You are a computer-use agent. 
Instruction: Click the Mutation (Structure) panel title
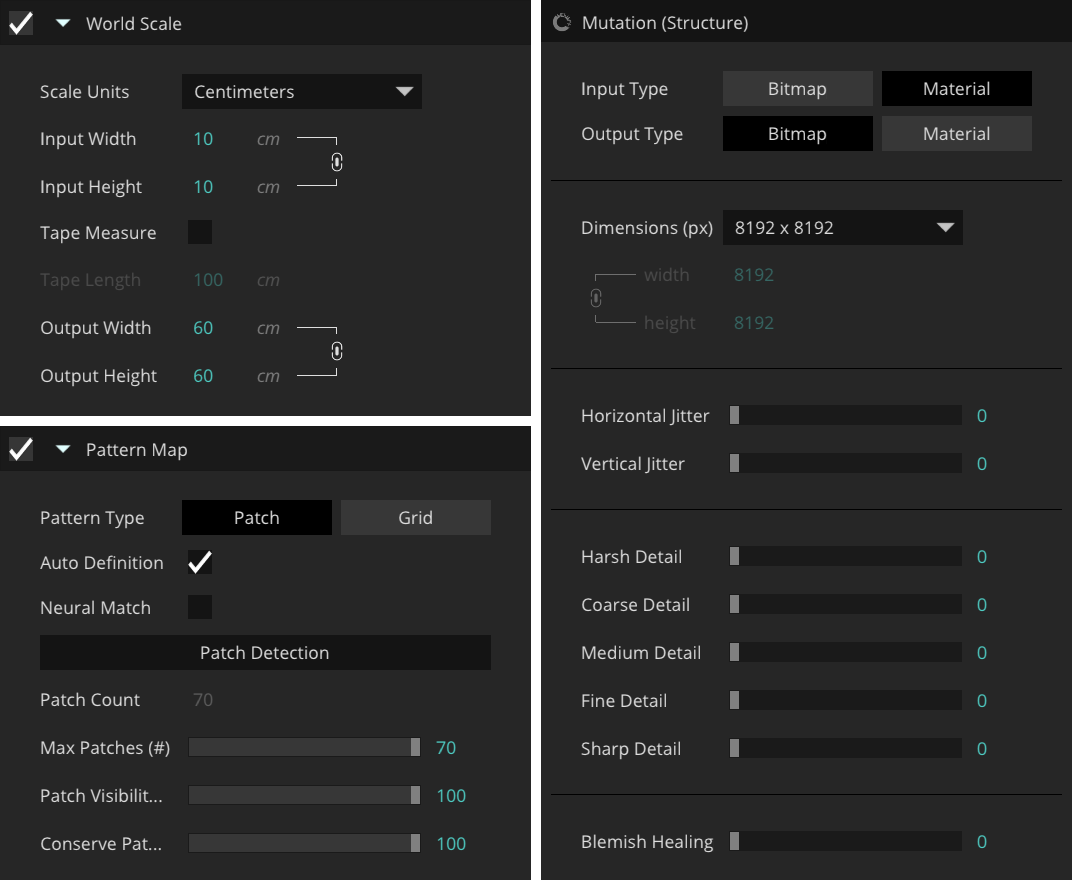[x=665, y=23]
